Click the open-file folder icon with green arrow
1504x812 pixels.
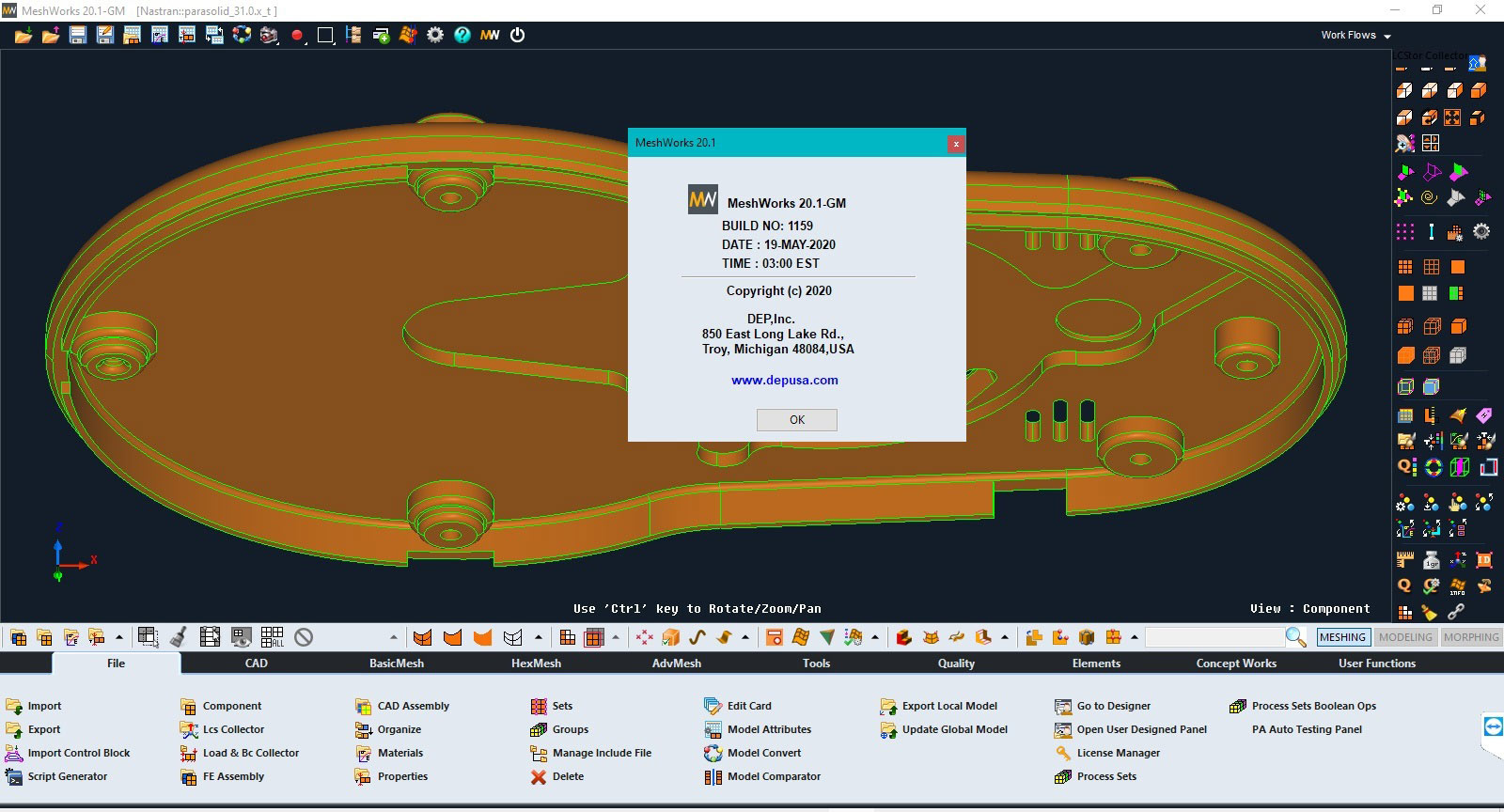pos(23,36)
